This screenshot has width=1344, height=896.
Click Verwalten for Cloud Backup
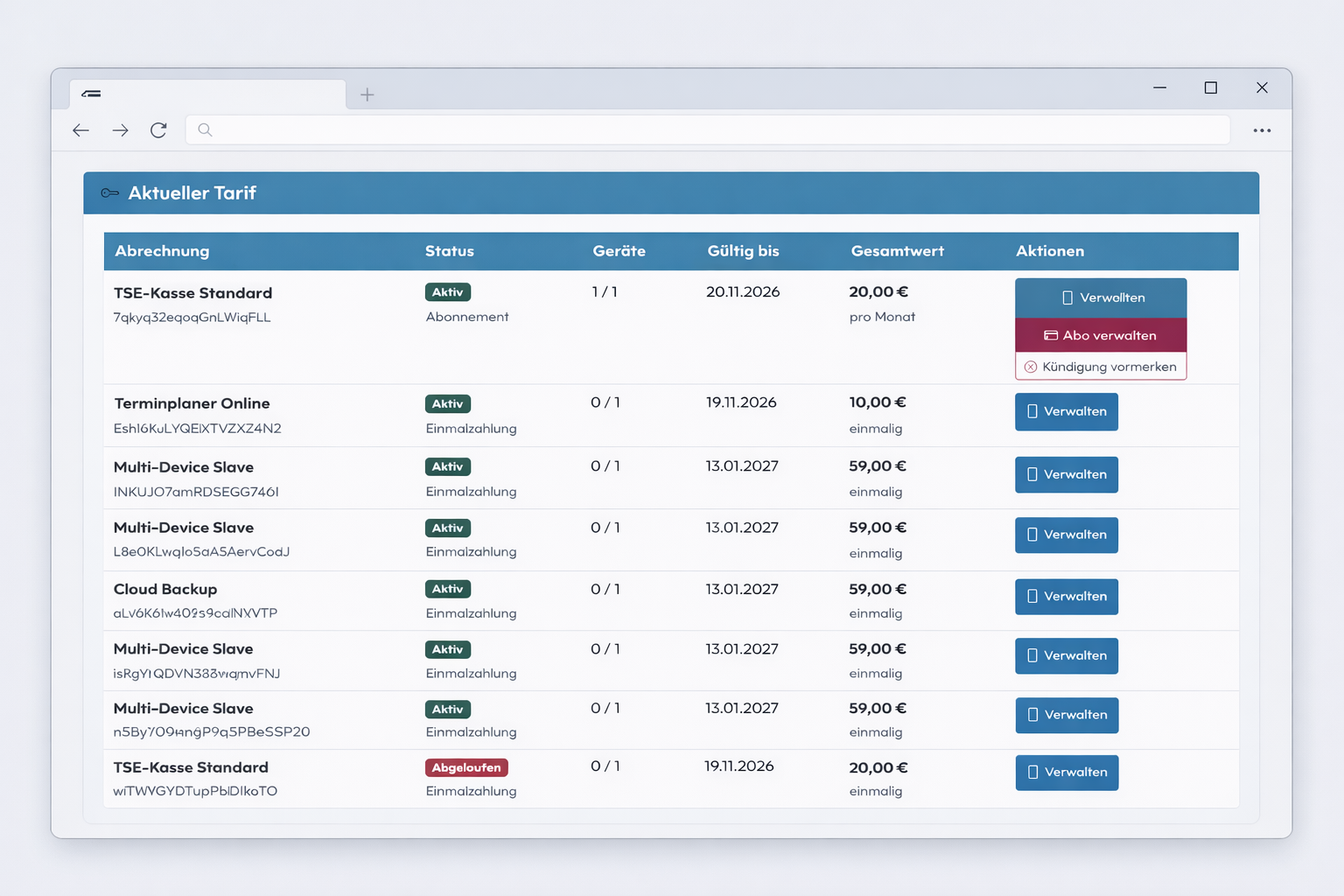pyautogui.click(x=1066, y=597)
